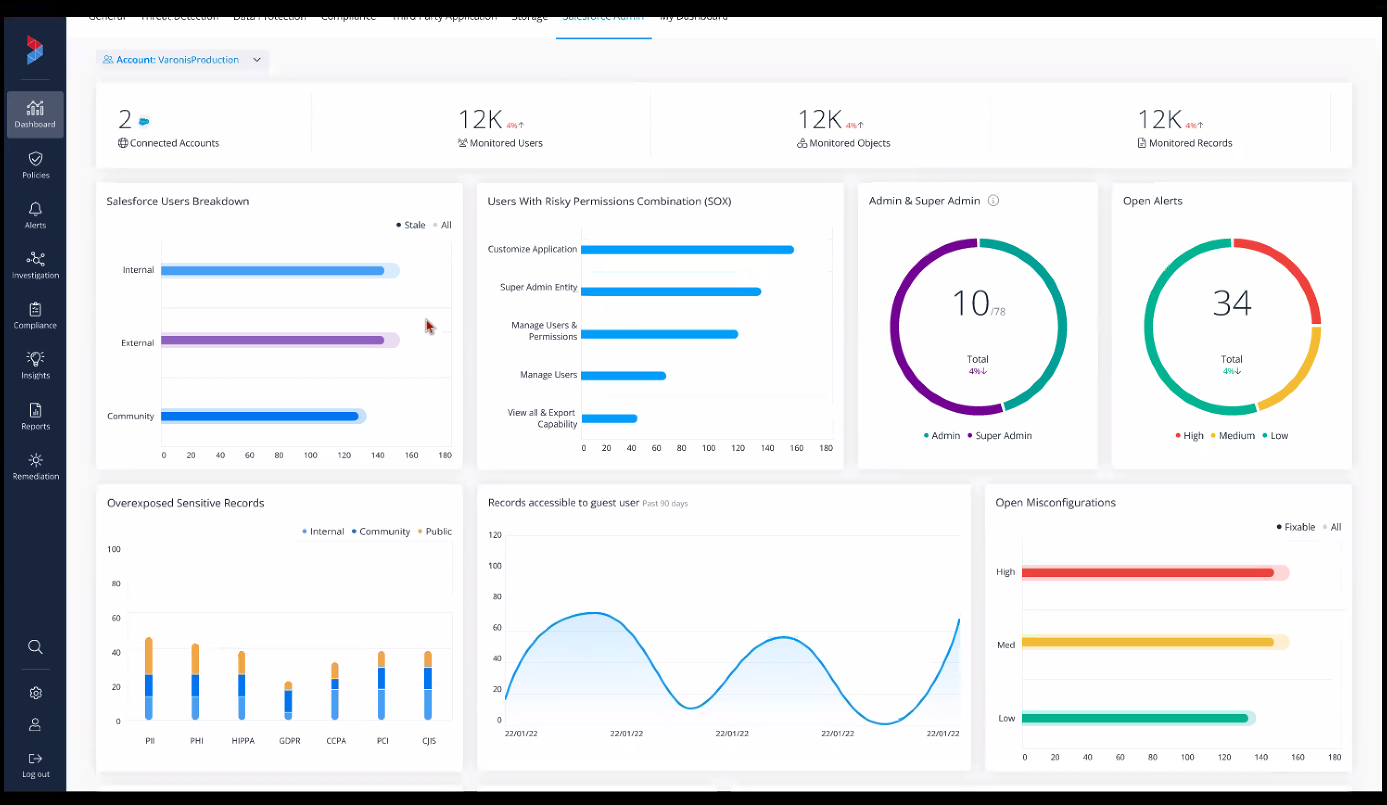The width and height of the screenshot is (1387, 805).
Task: Click the High red bar in Open Misconfigurations
Action: coord(1156,573)
